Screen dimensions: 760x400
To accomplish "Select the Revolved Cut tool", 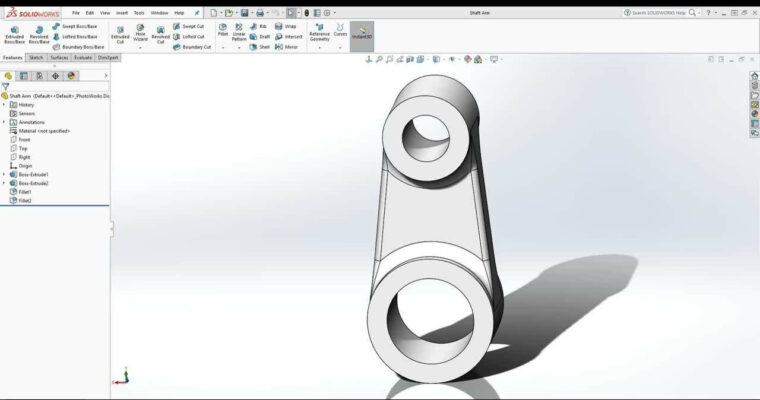I will click(160, 35).
